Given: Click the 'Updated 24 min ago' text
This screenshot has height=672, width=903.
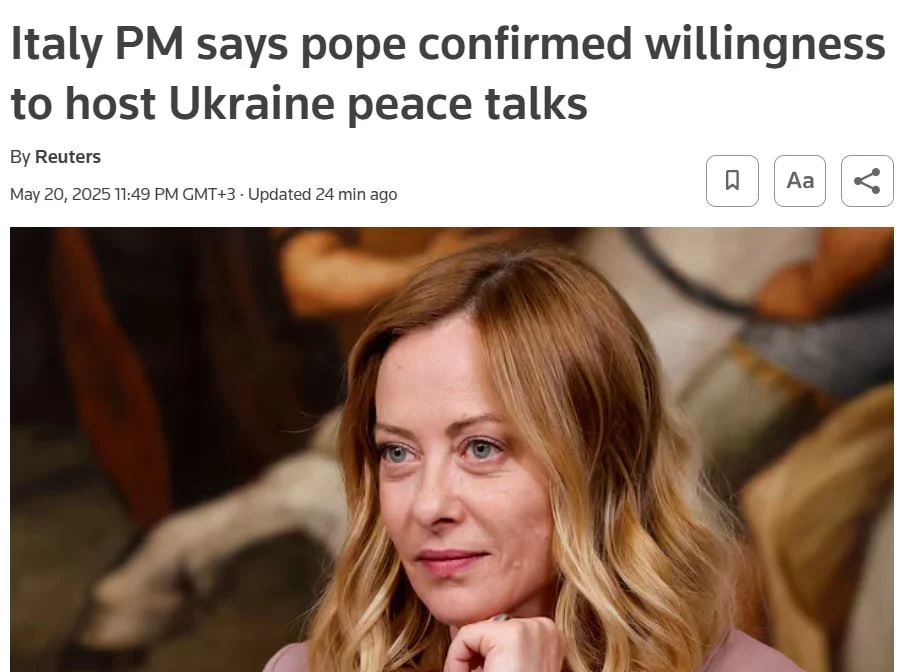Looking at the screenshot, I should (x=322, y=195).
